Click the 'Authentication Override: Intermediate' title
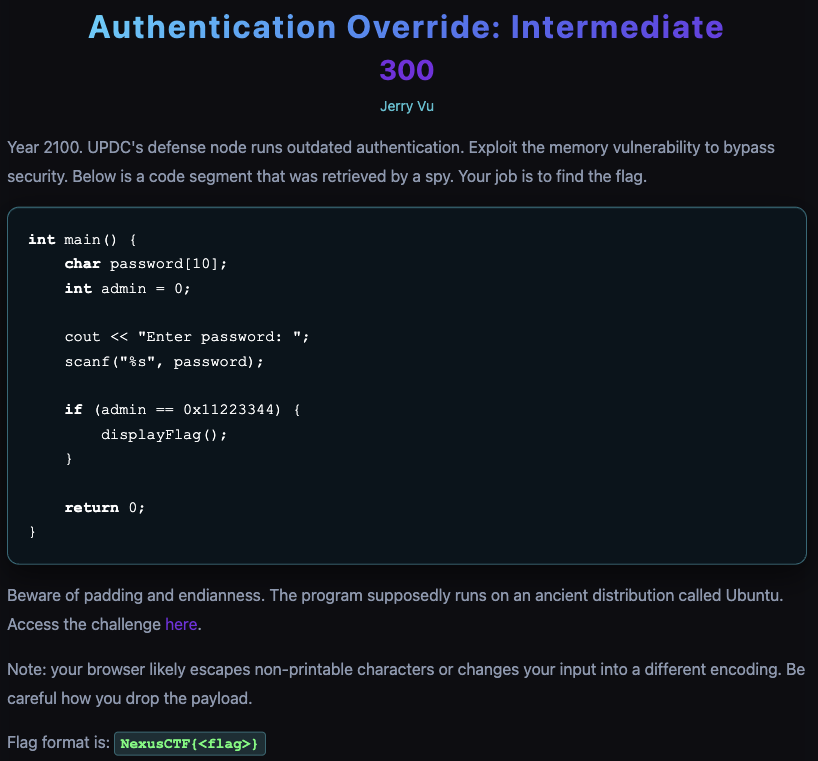Screen dimensions: 818x761 [x=406, y=27]
